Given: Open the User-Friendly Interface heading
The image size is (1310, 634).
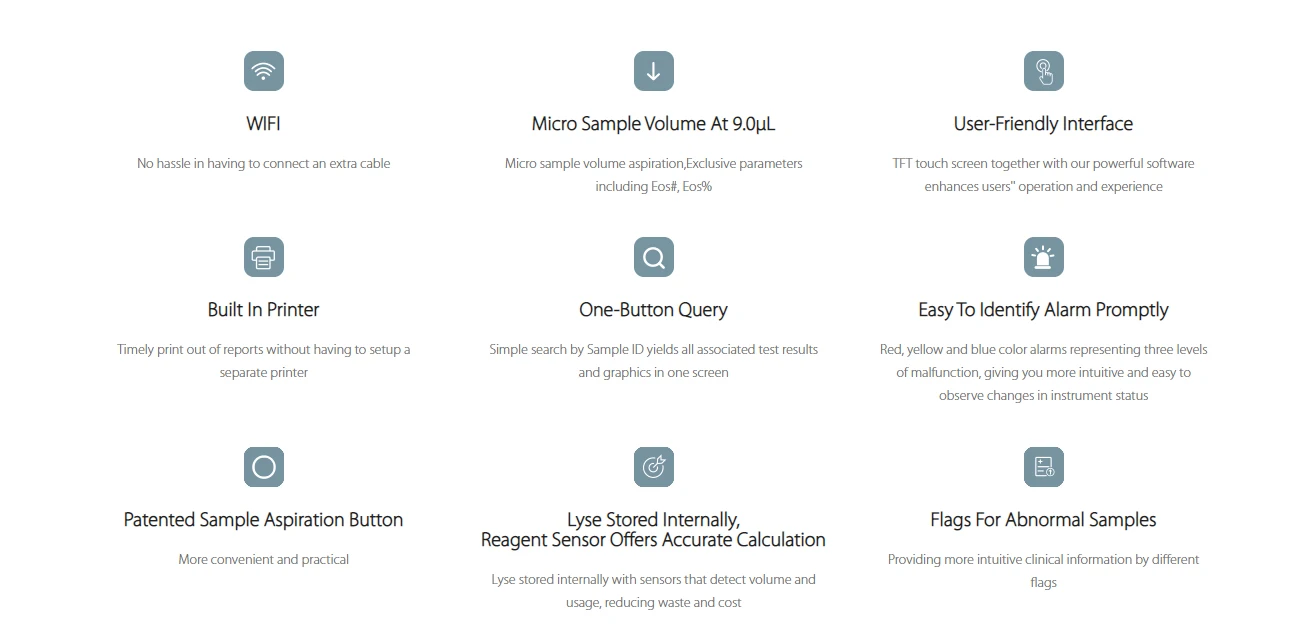Looking at the screenshot, I should 1043,124.
